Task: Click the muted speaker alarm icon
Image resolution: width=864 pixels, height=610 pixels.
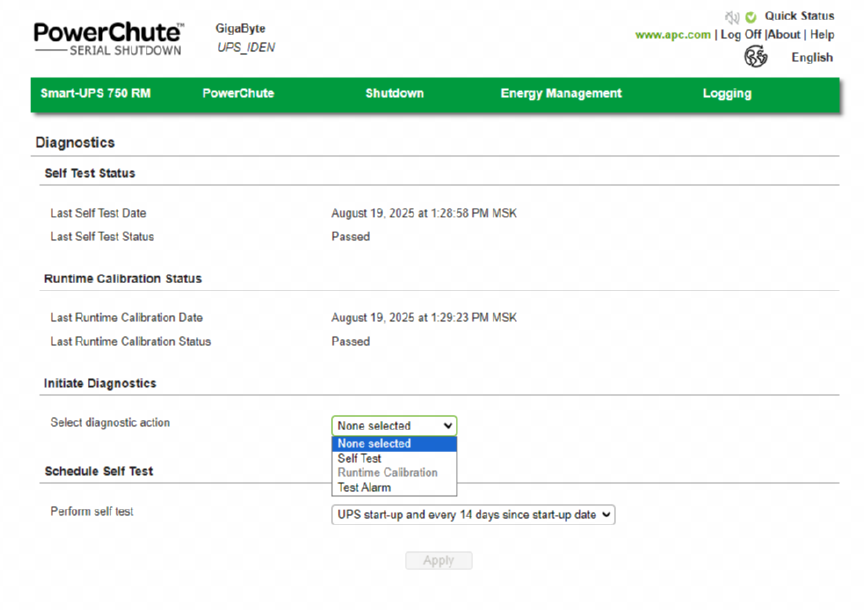Action: (732, 17)
